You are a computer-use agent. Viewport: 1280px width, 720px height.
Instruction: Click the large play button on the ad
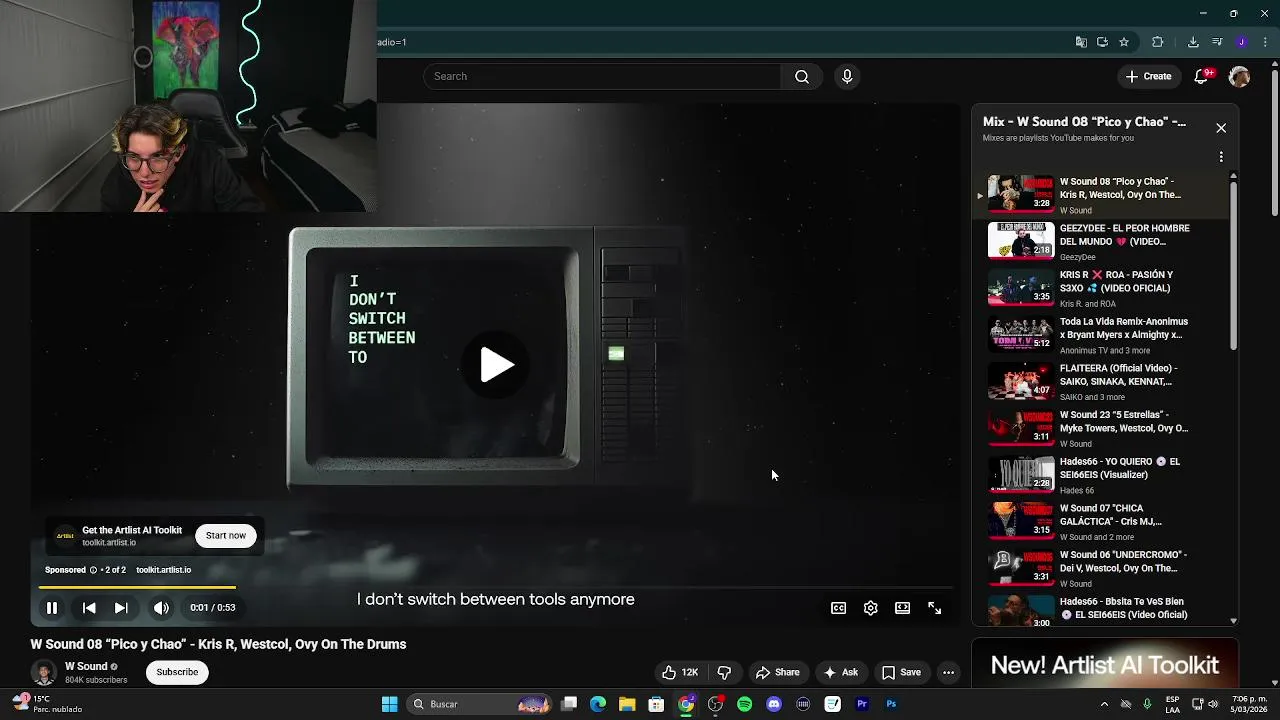pos(496,365)
